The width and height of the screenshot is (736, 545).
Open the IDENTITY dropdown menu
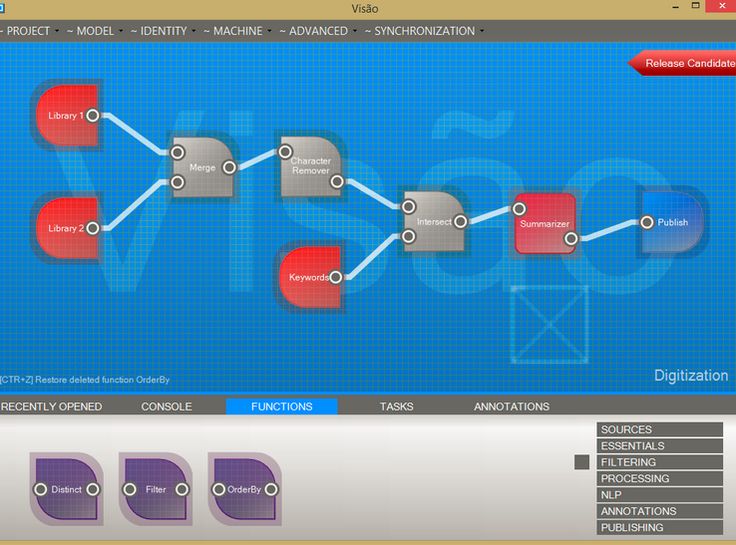point(163,31)
